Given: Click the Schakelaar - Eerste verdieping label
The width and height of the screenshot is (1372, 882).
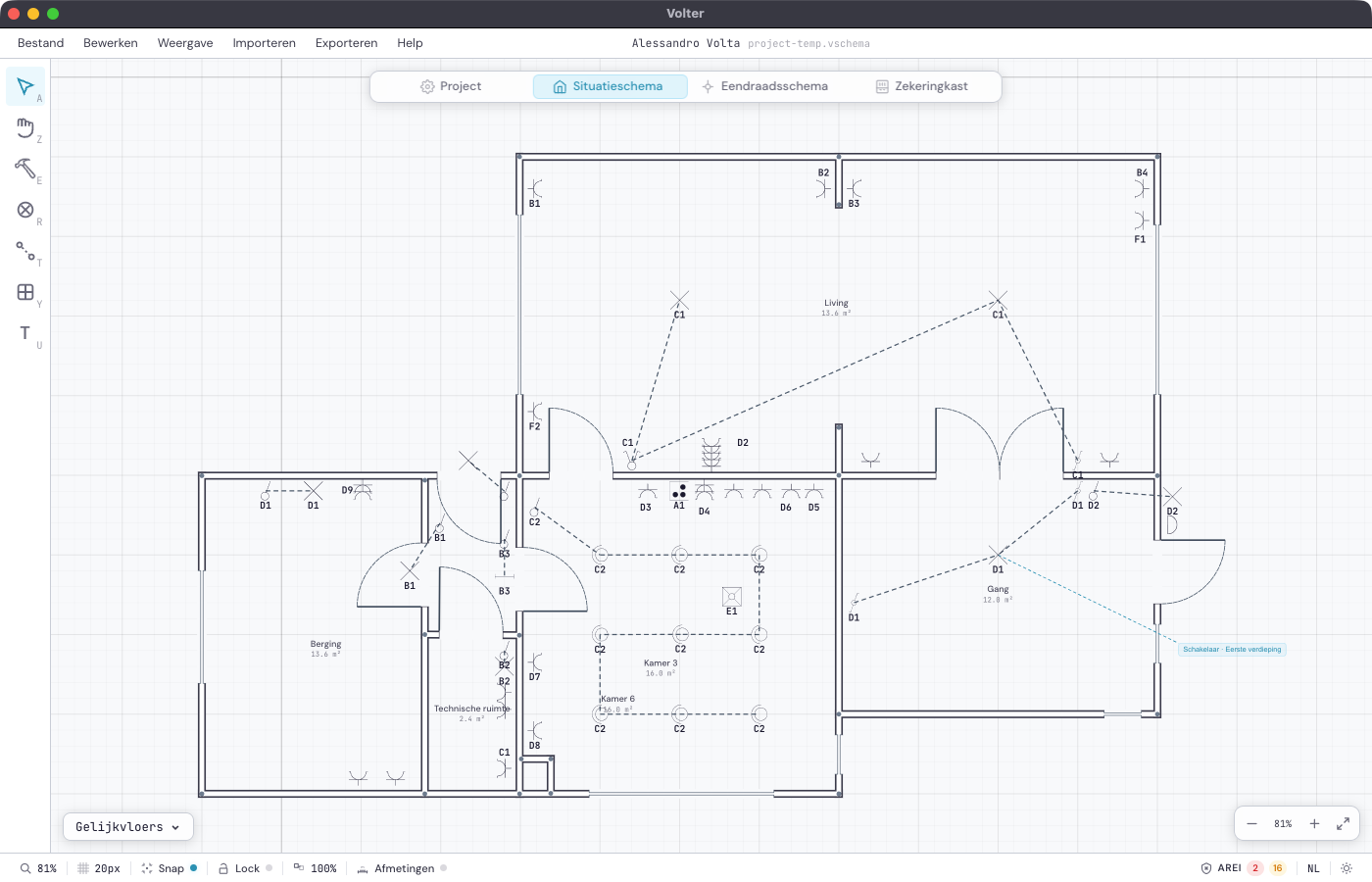Looking at the screenshot, I should tap(1232, 649).
